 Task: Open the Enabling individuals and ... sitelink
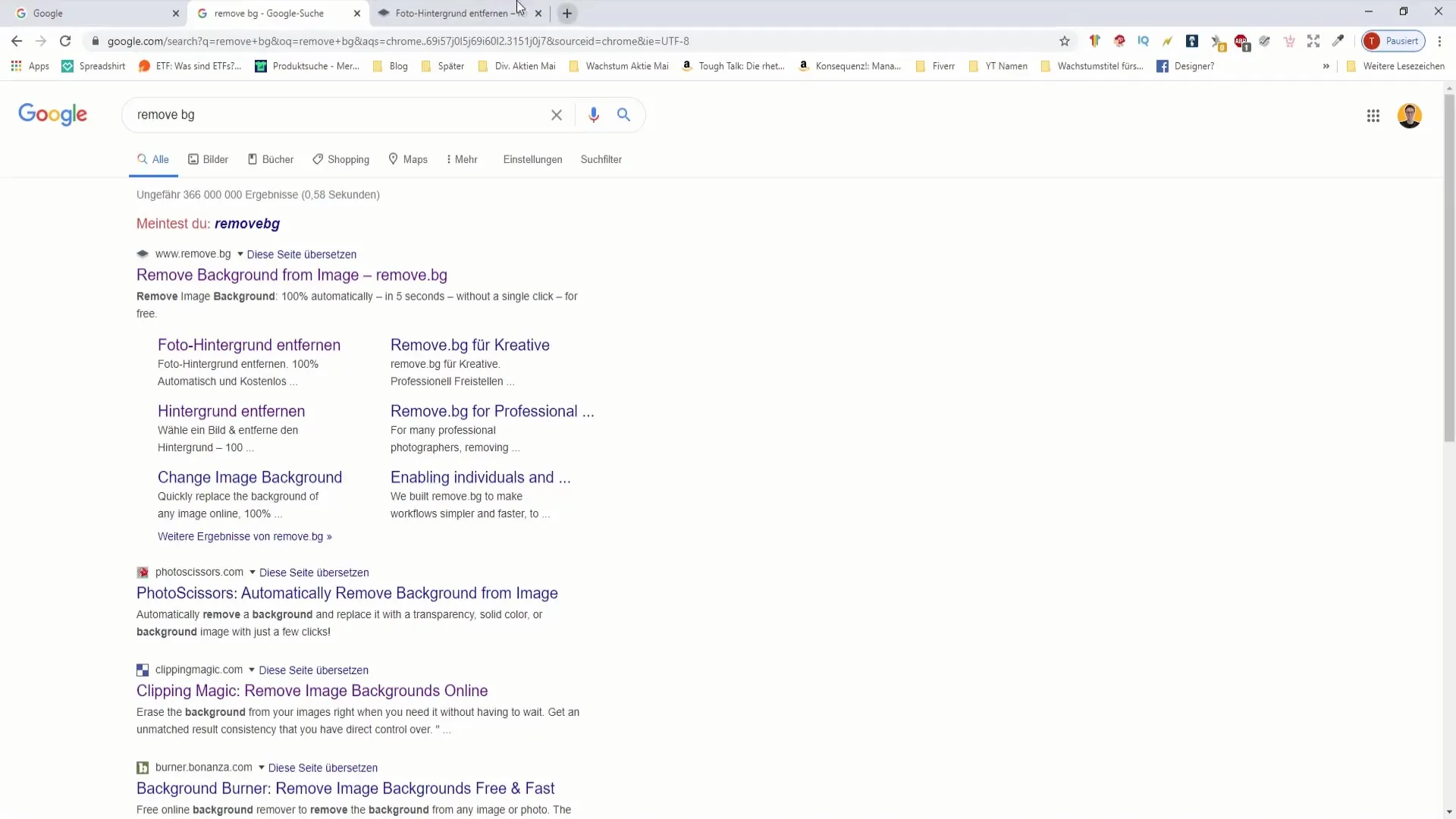click(480, 478)
